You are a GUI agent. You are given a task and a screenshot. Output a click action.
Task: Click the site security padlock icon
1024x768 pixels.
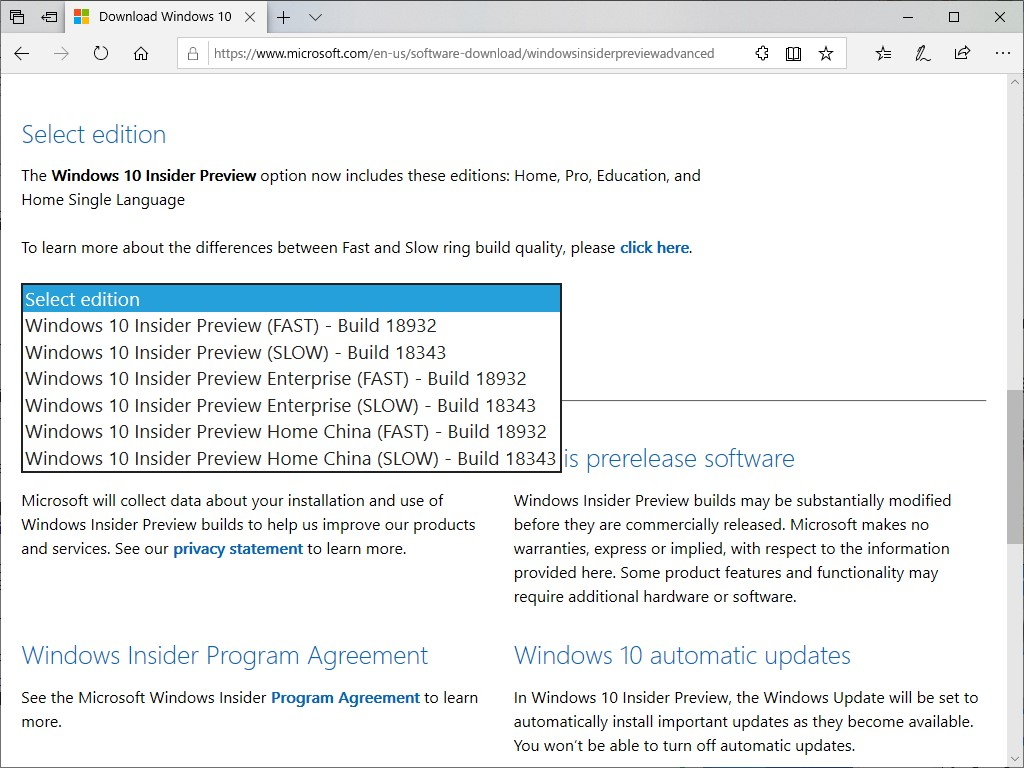(192, 53)
